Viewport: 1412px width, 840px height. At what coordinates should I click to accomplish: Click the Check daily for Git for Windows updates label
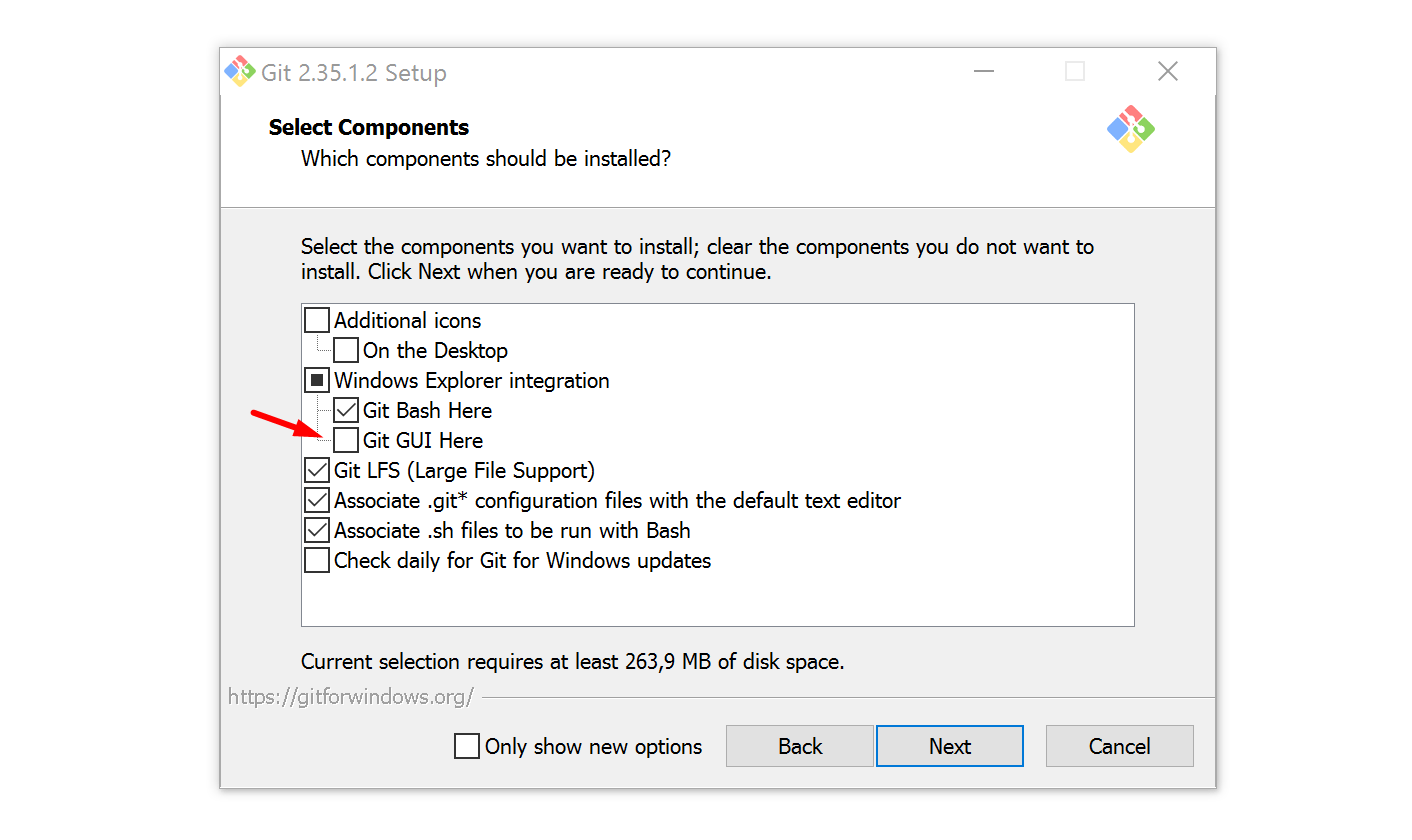[523, 561]
